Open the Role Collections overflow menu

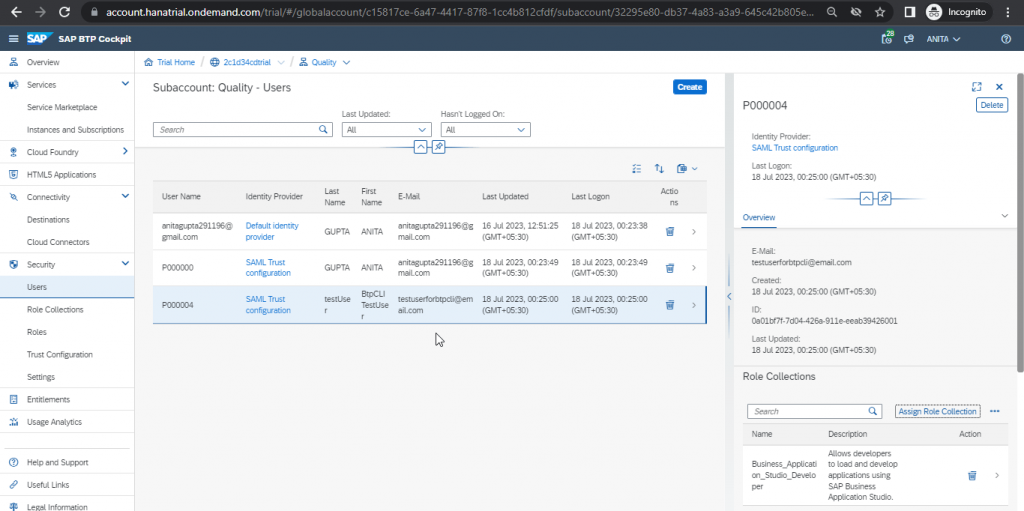995,411
